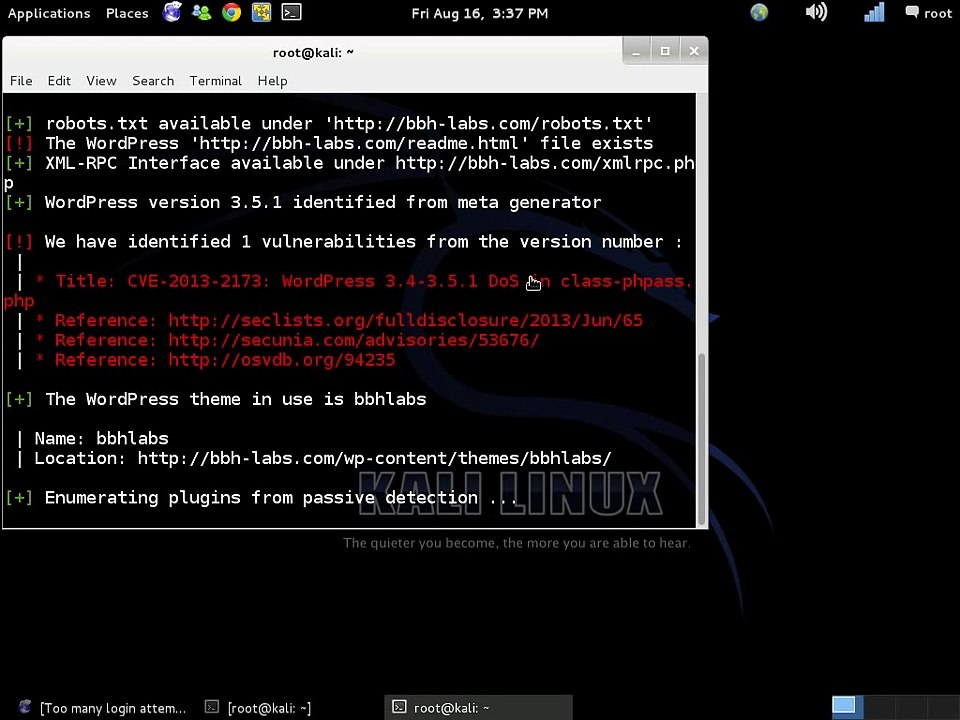Maximize the root@kali terminal window
This screenshot has width=960, height=720.
pyautogui.click(x=665, y=51)
